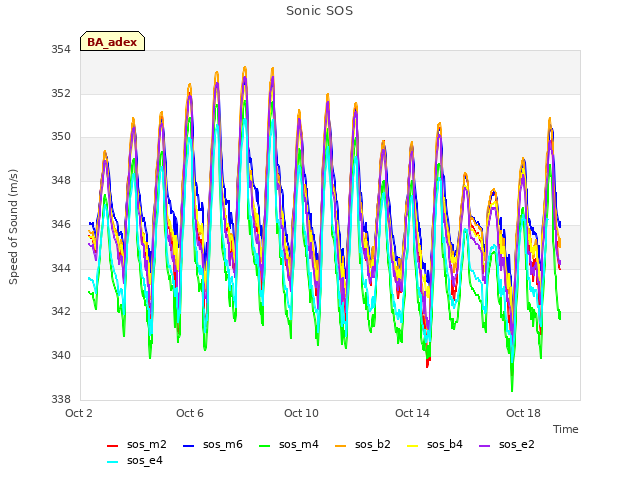
Task: Click the Oct 14 x-axis tick label
Action: pyautogui.click(x=412, y=413)
